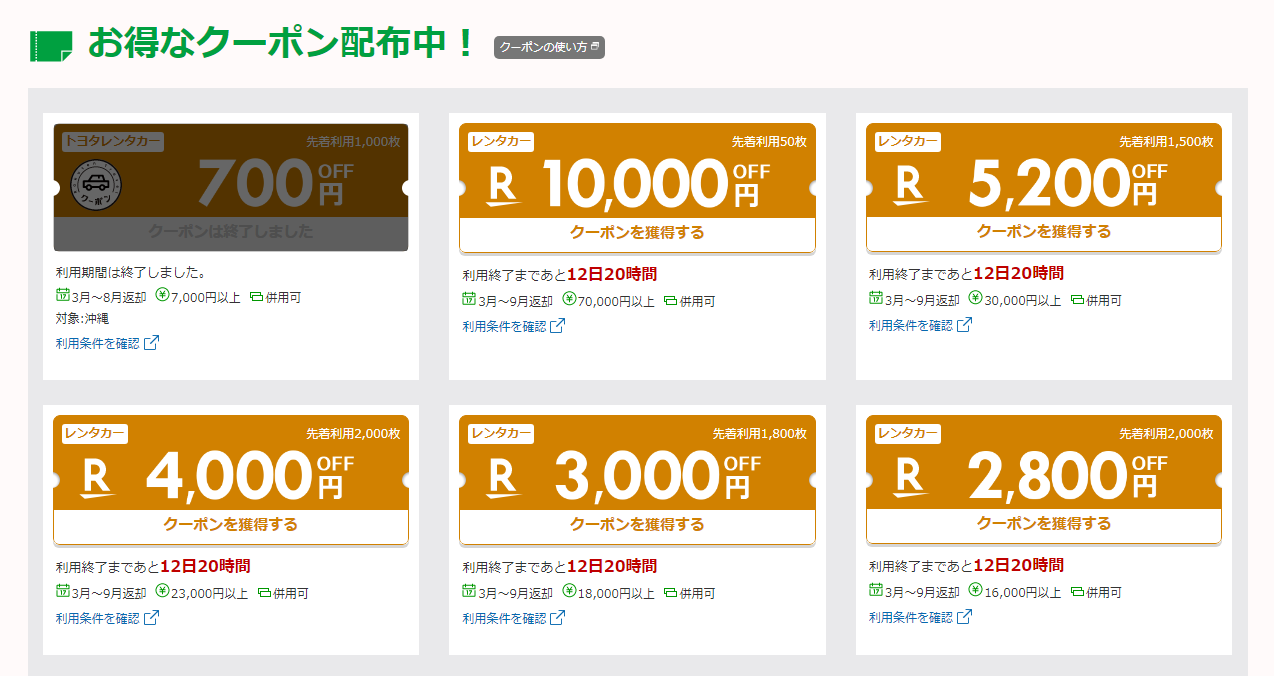The height and width of the screenshot is (676, 1274).
Task: Click 併用可 ticket icon on the 4,000円 coupon
Action: (264, 592)
